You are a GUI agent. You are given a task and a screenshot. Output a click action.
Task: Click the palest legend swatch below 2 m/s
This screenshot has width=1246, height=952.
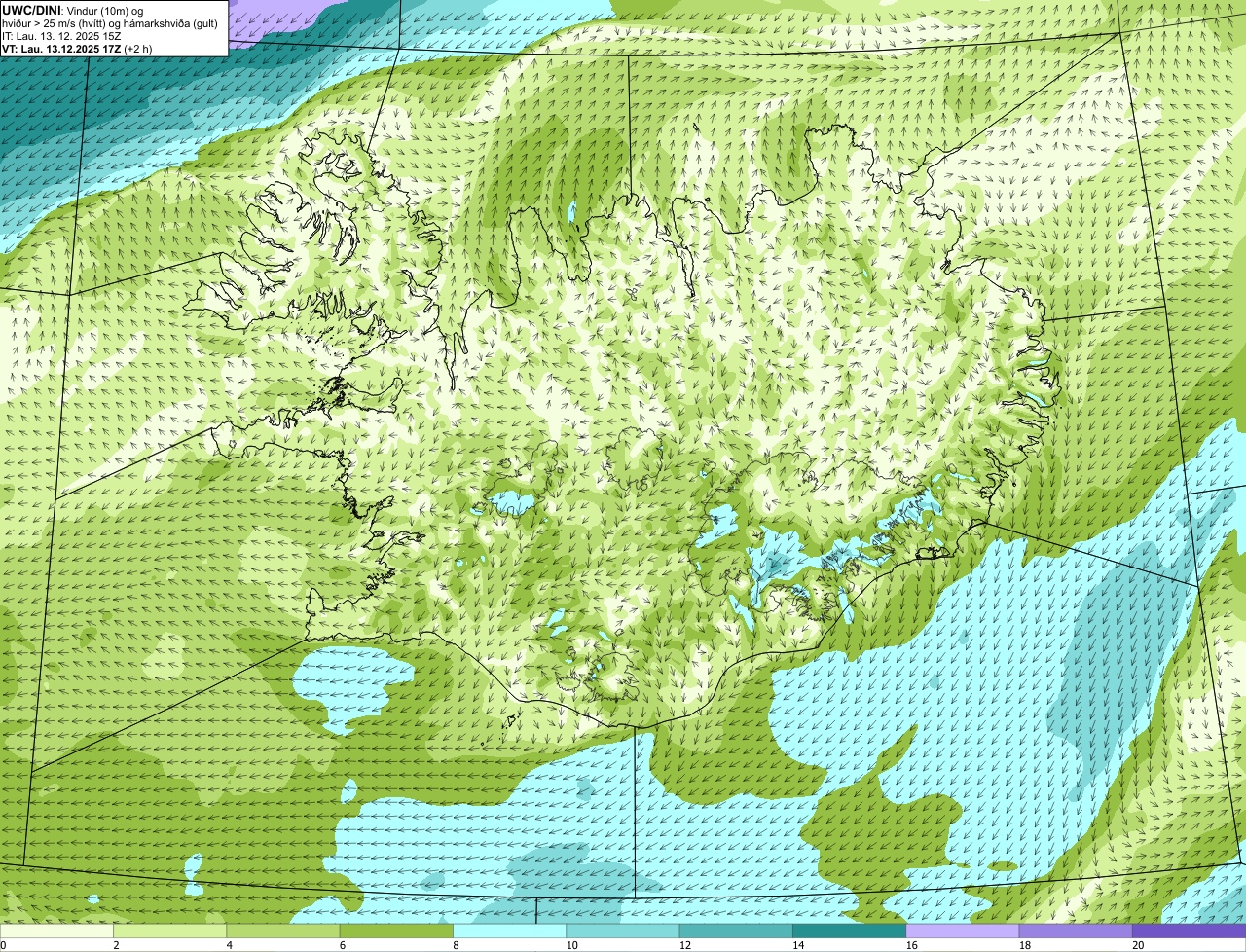coord(56,932)
